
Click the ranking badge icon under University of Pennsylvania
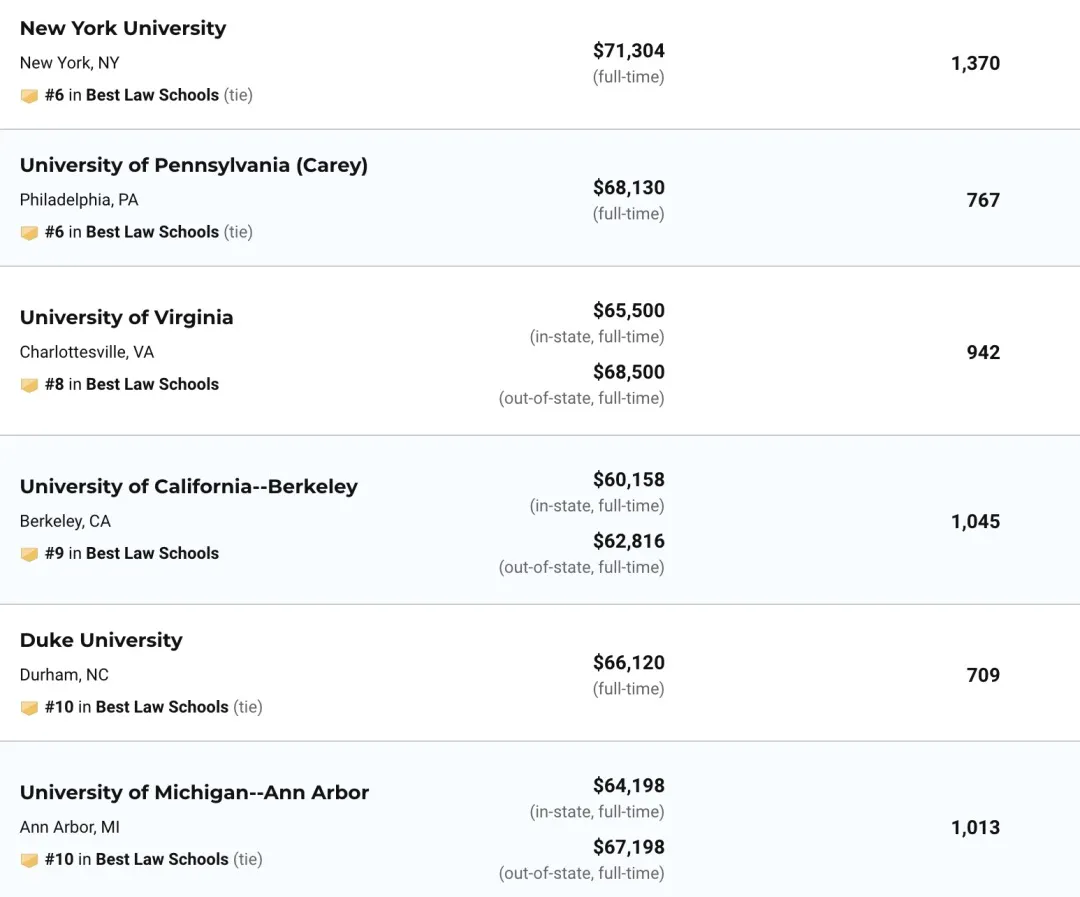point(29,233)
